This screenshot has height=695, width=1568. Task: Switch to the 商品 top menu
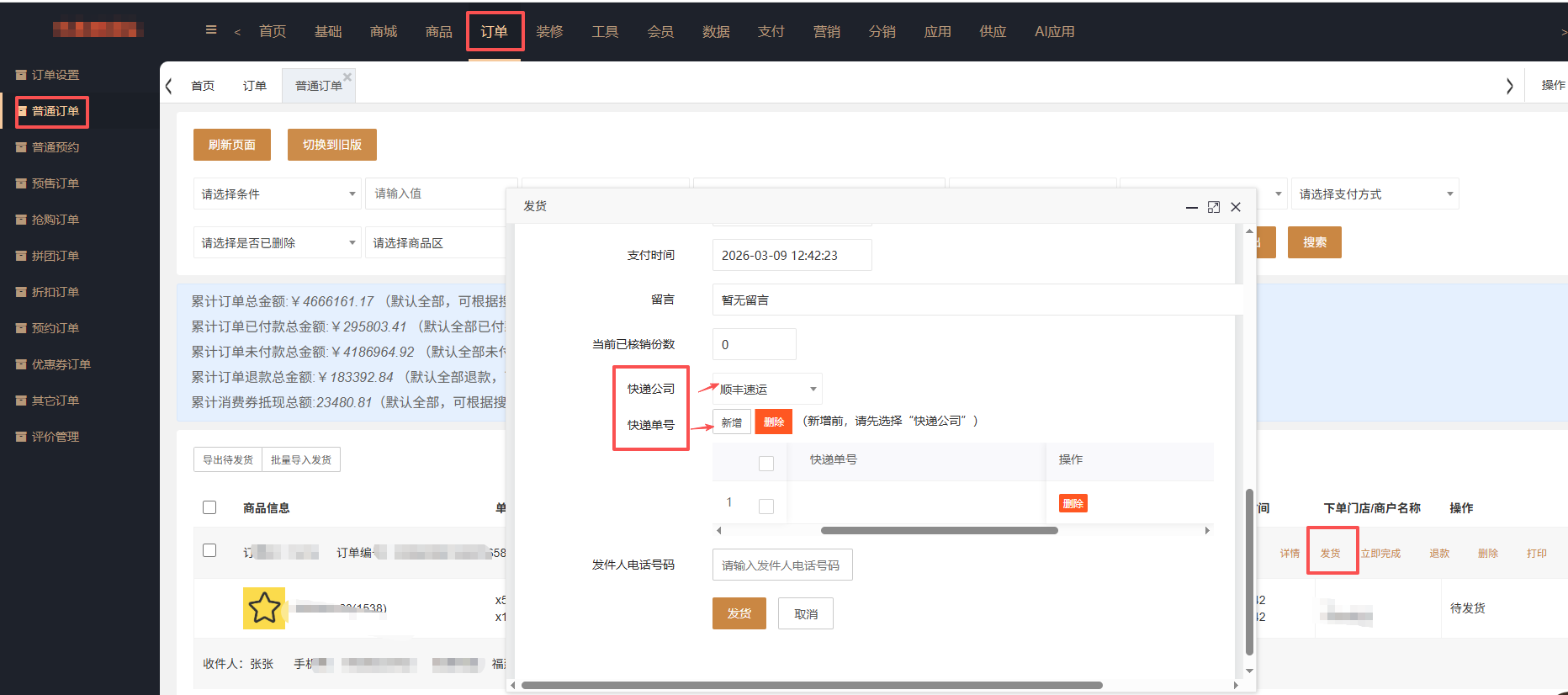point(438,31)
